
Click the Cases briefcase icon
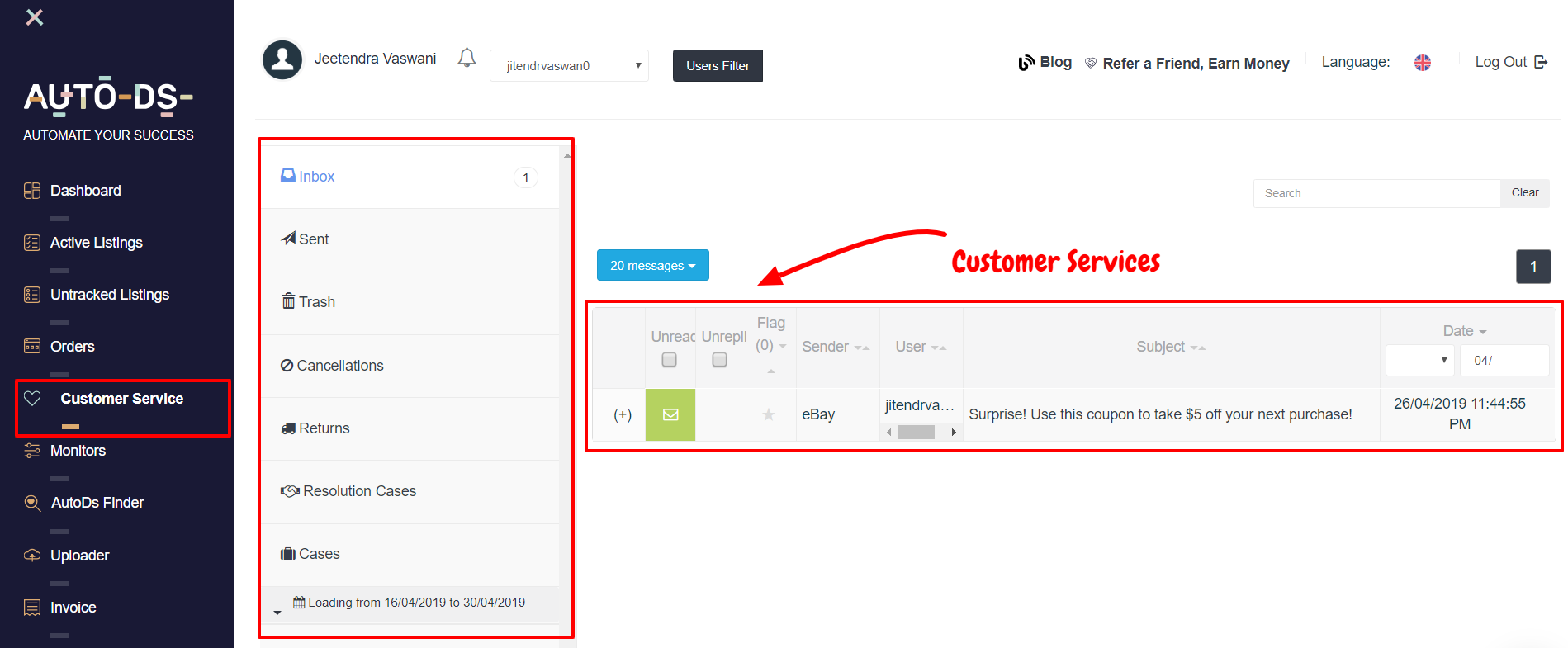coord(288,554)
